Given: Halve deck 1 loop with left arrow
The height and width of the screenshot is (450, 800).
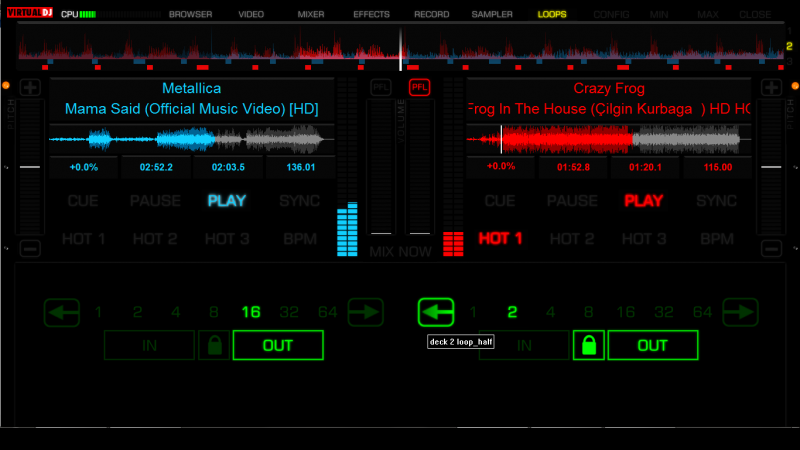Looking at the screenshot, I should 62,312.
